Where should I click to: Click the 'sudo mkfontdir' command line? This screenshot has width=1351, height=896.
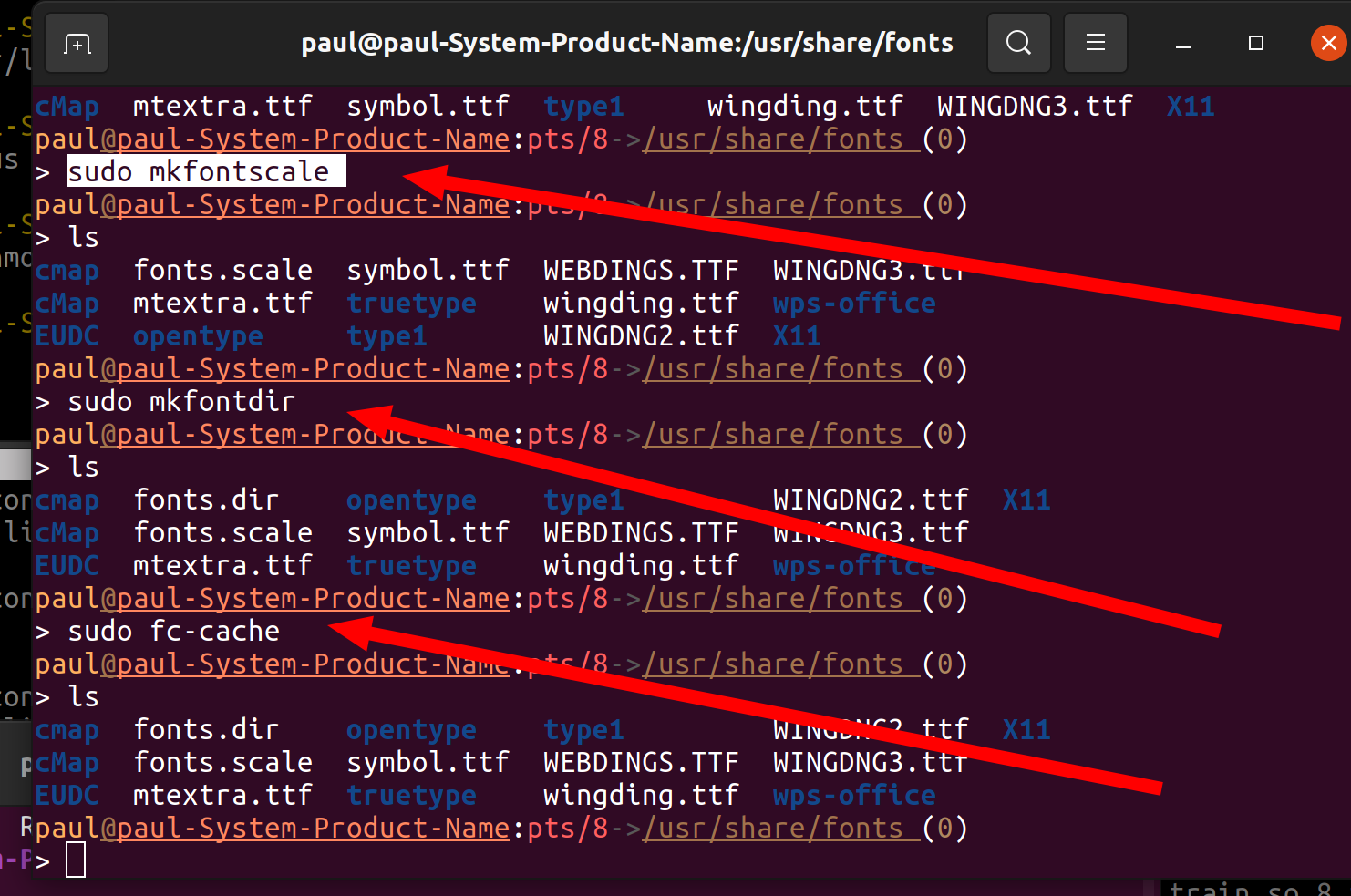tap(181, 401)
